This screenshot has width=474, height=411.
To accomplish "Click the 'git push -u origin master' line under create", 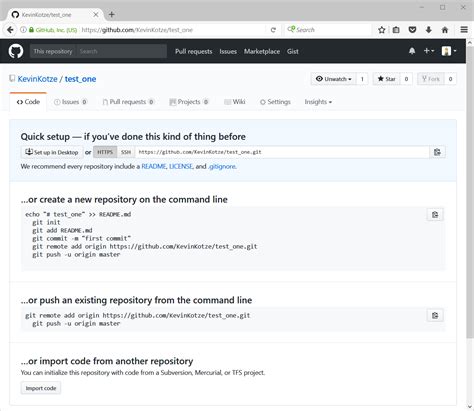I will [x=76, y=255].
